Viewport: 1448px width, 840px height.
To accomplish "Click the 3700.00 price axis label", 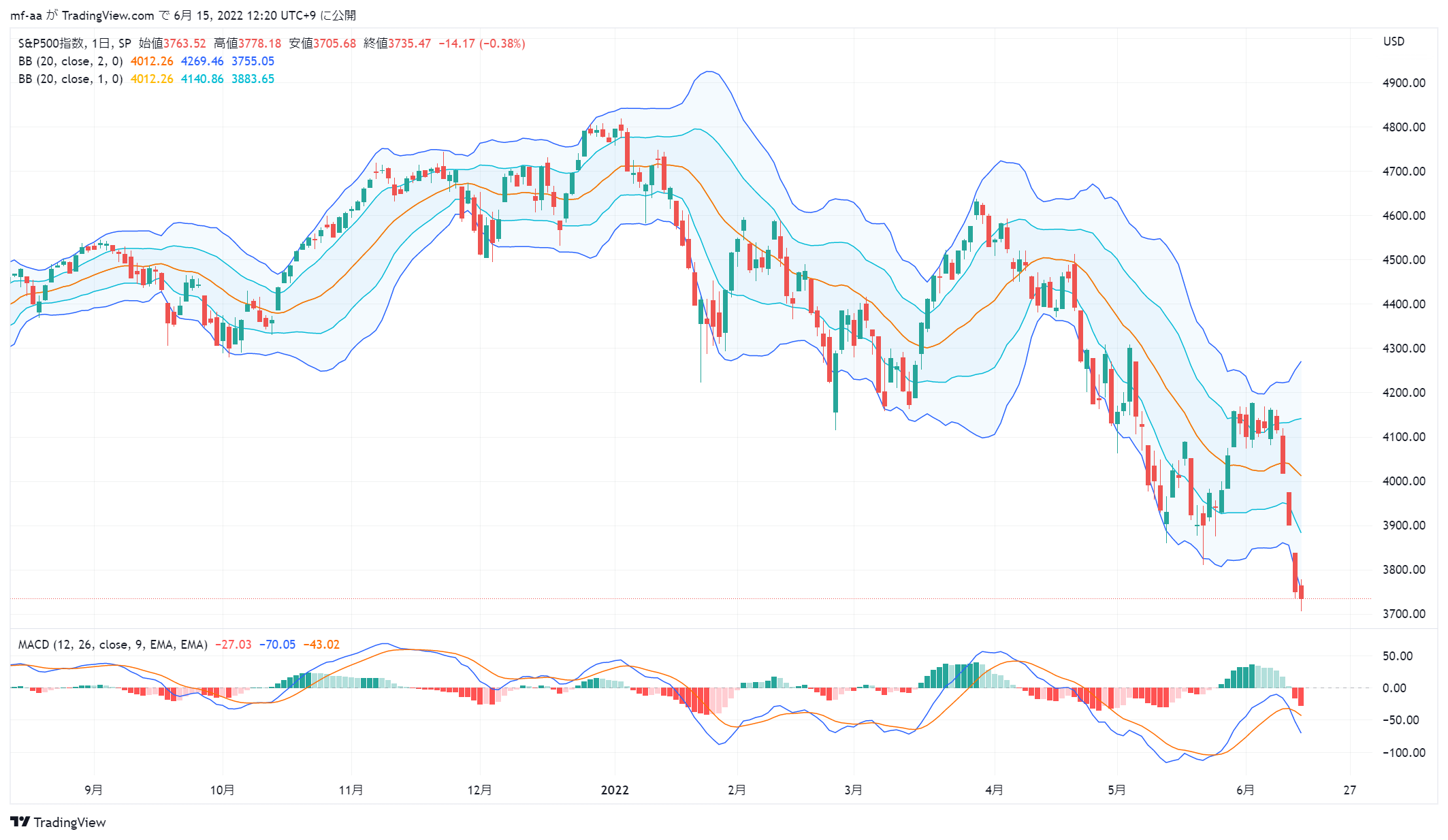I will pyautogui.click(x=1404, y=614).
